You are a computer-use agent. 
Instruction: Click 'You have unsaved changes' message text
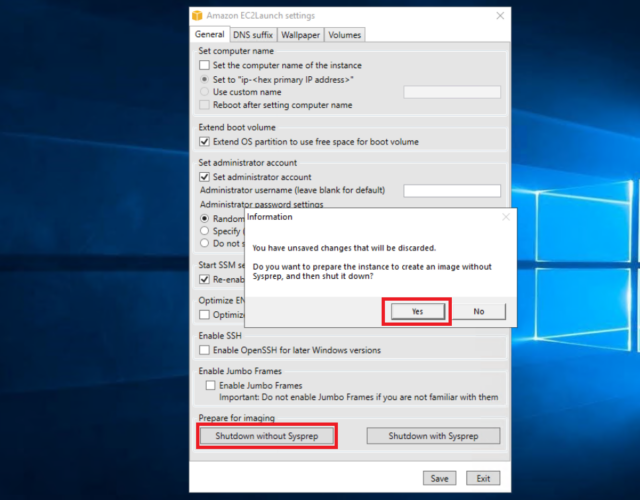[344, 248]
